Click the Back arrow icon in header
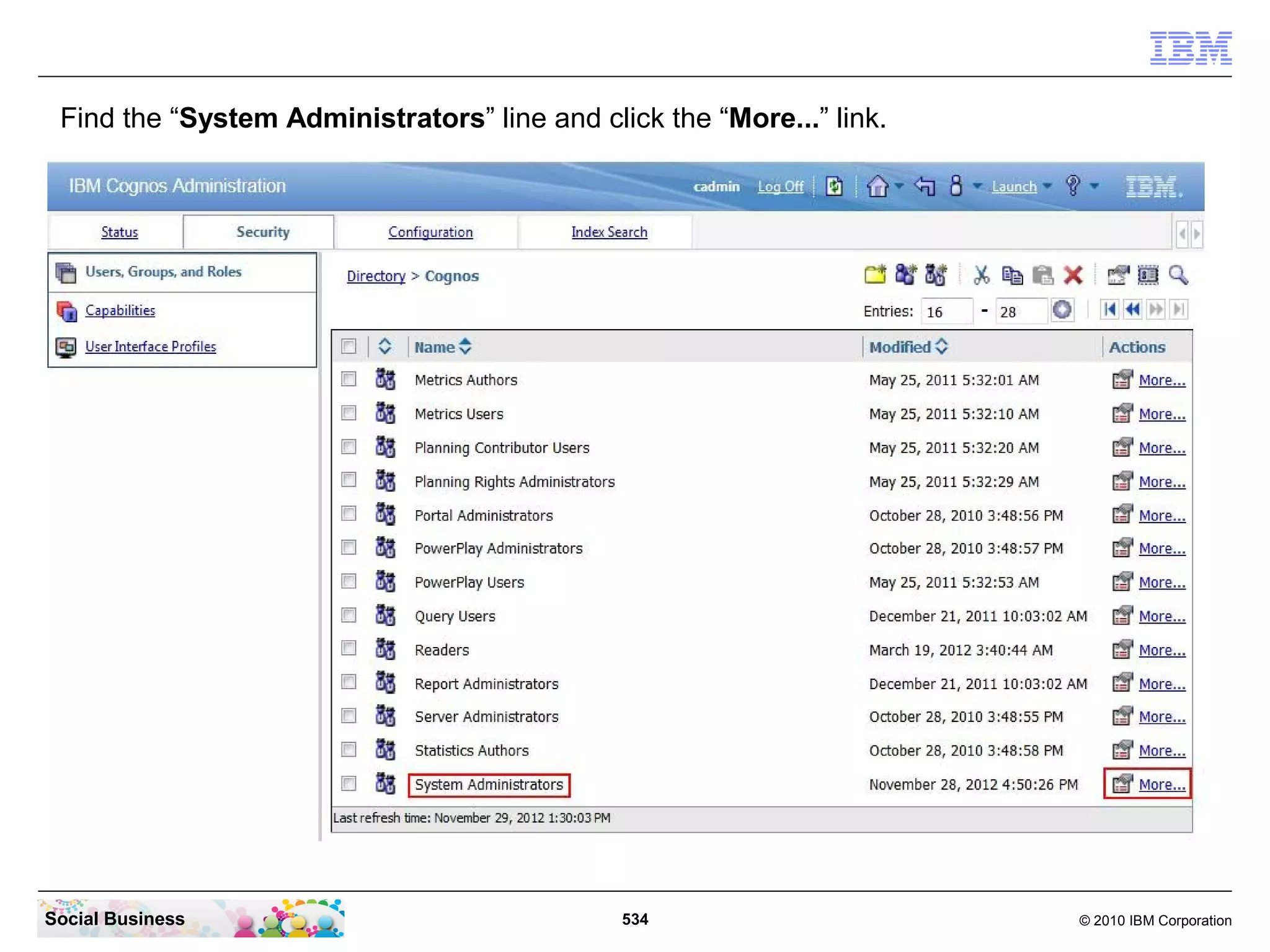The width and height of the screenshot is (1270, 952). pos(925,186)
